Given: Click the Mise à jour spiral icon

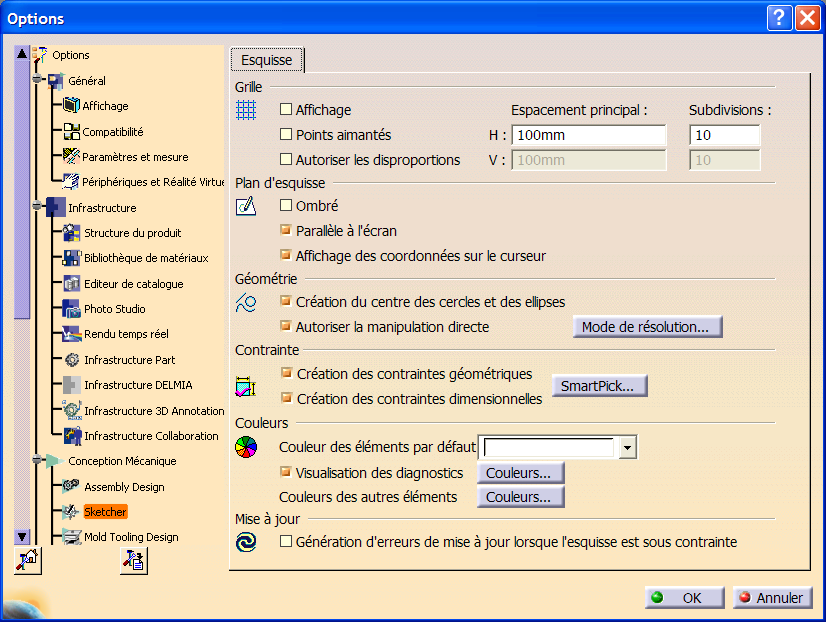Looking at the screenshot, I should (x=245, y=542).
